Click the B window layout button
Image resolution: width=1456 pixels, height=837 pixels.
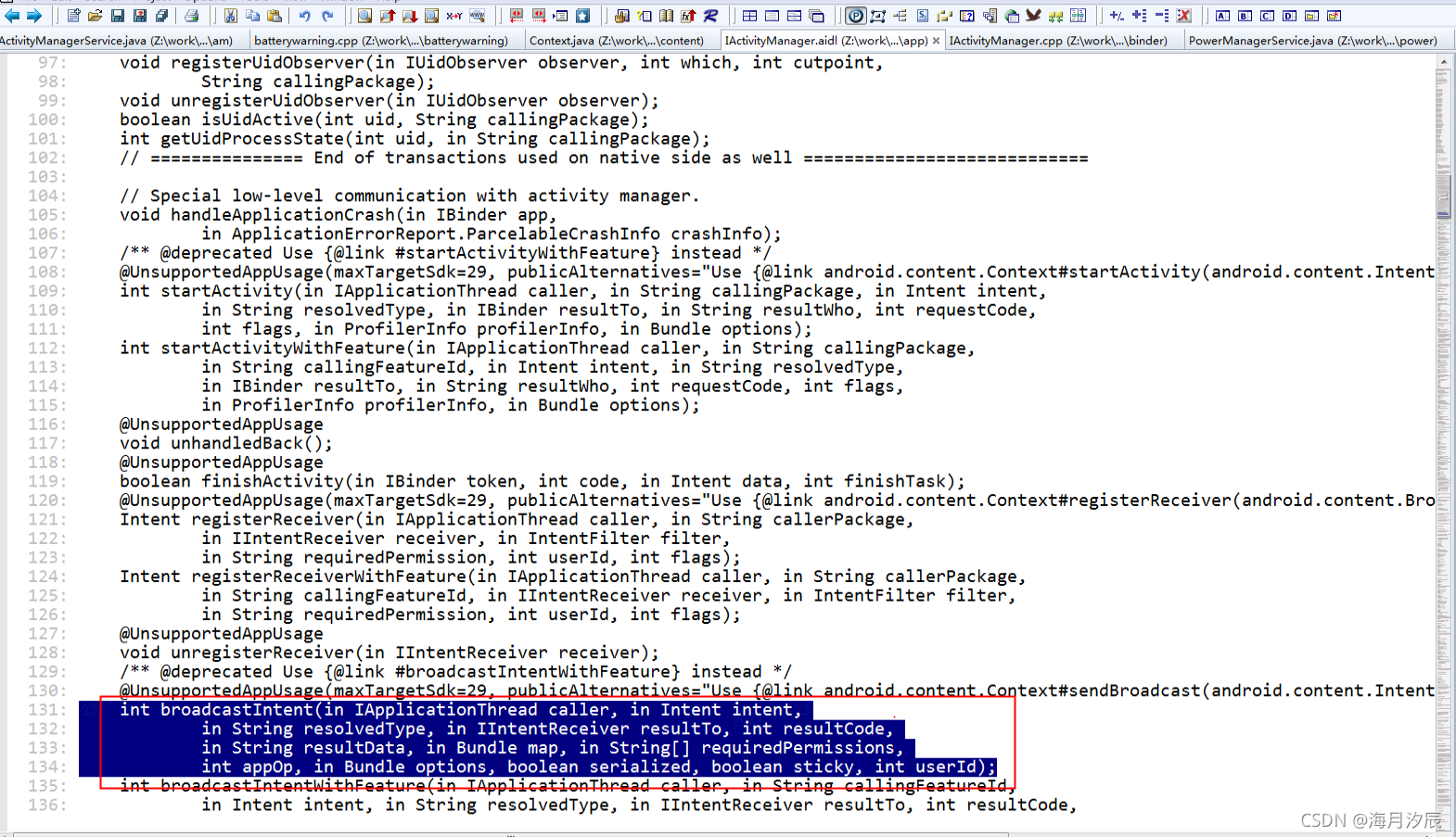coord(1245,16)
